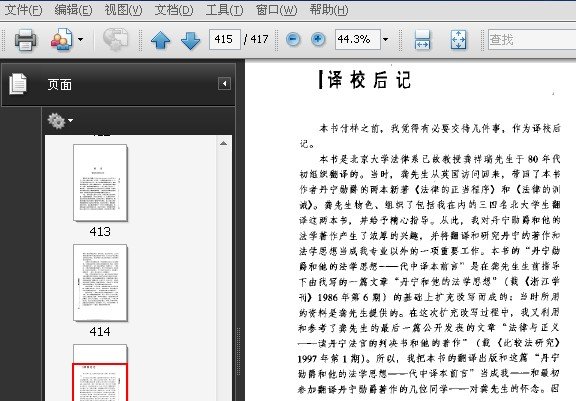Open the collaborate people icon

point(61,39)
